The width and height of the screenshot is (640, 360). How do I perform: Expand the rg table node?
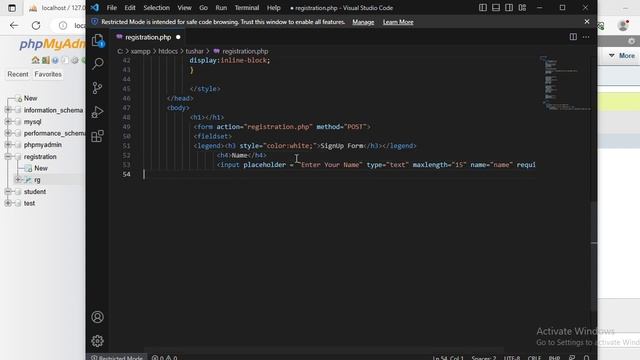(x=18, y=180)
